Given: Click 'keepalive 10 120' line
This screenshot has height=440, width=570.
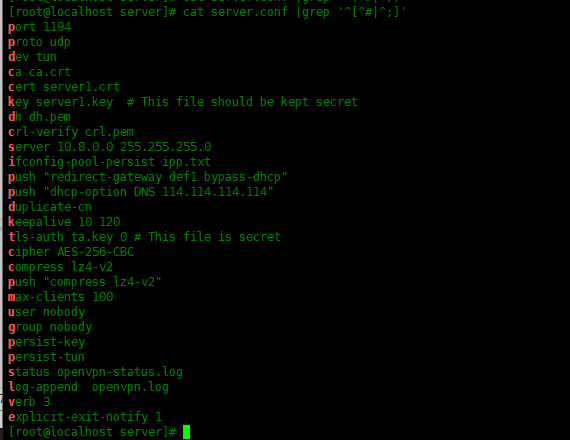Looking at the screenshot, I should point(64,222).
